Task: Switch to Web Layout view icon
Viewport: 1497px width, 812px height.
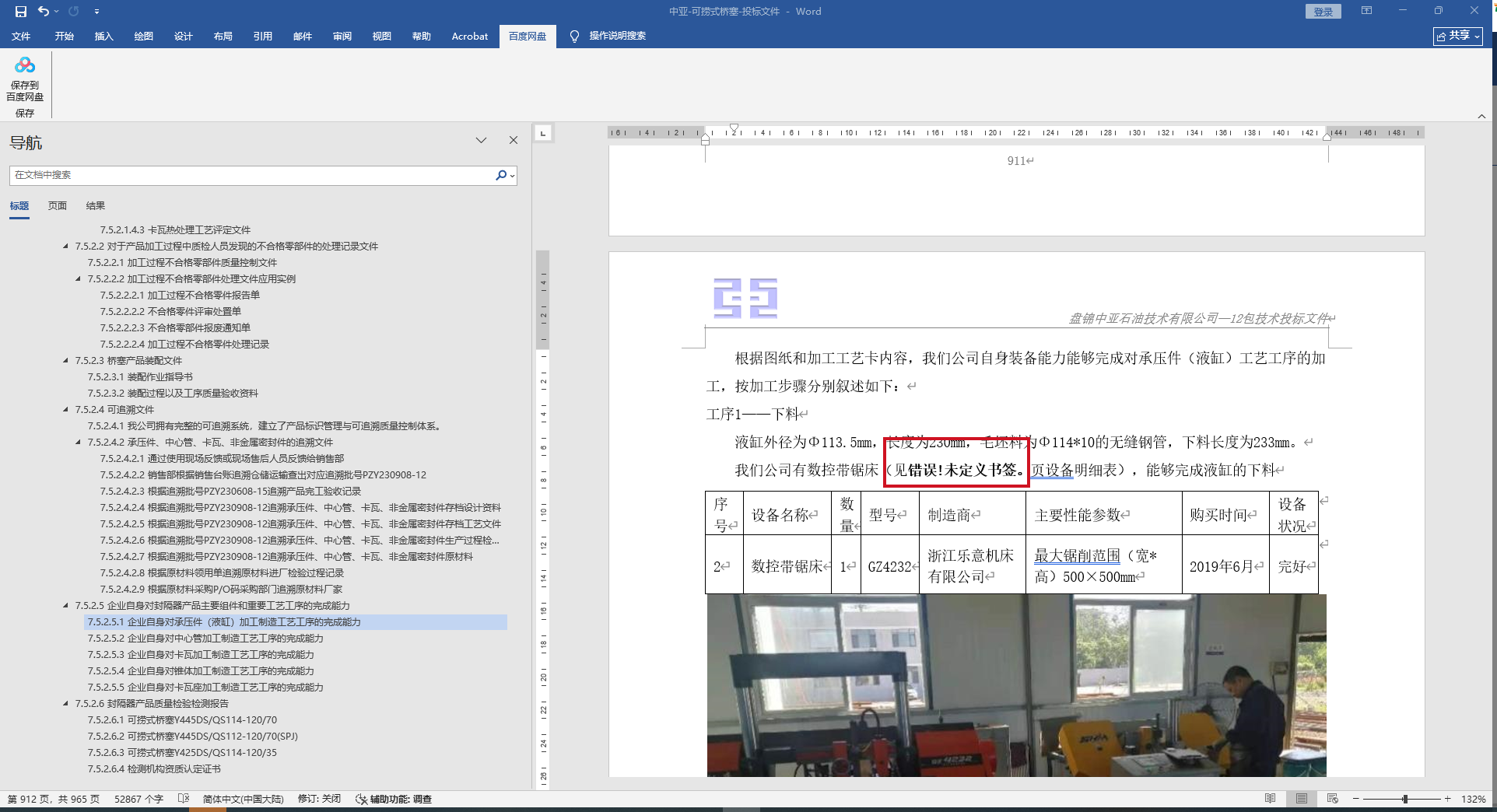Action: click(1333, 799)
